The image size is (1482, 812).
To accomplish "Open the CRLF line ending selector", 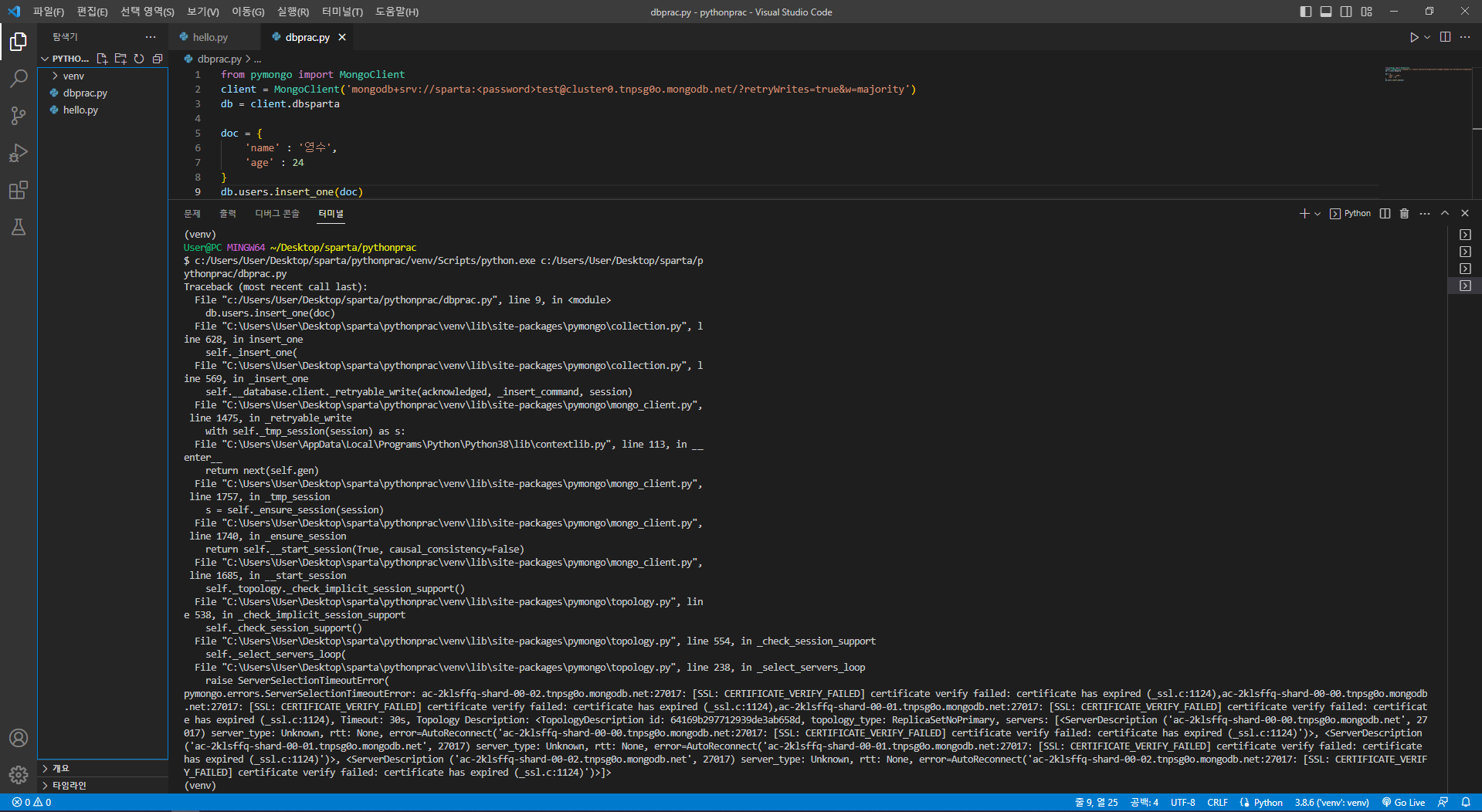I will click(1218, 803).
